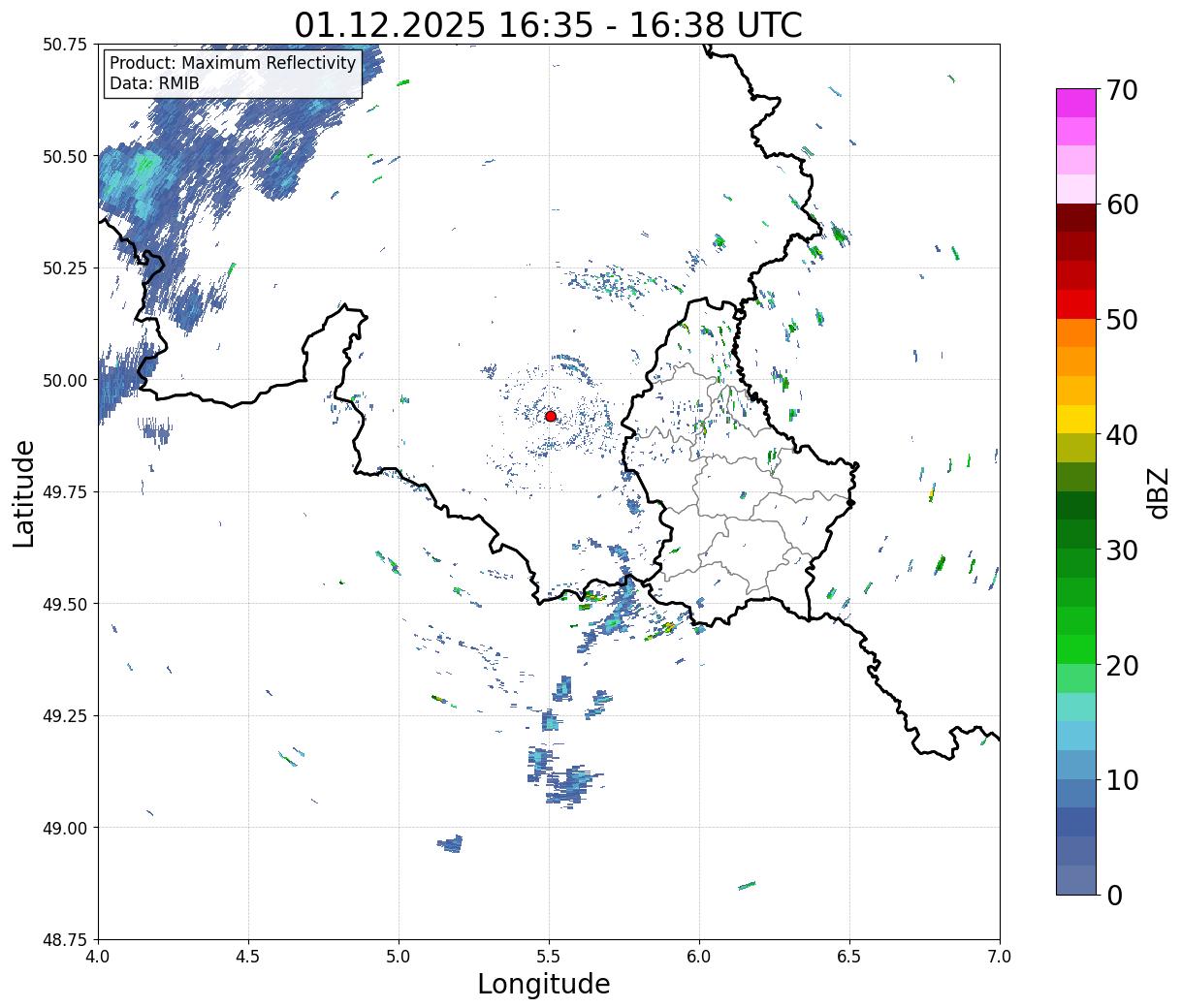Click the colorbar tick label 0

coord(1113,896)
